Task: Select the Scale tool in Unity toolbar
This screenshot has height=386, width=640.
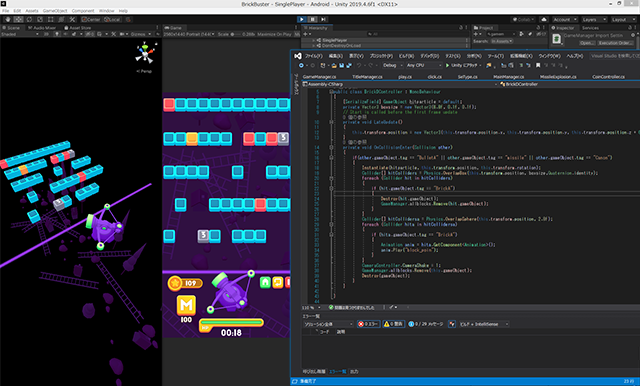Action: [40, 19]
